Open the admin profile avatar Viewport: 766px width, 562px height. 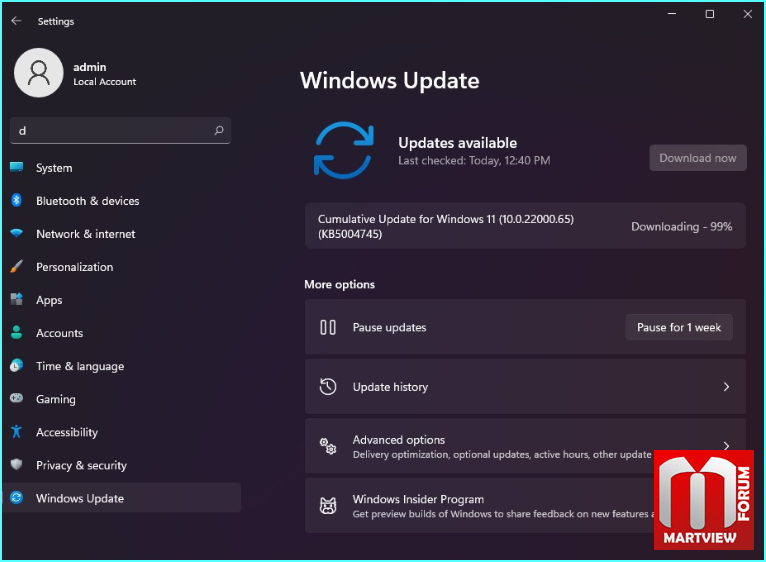(x=39, y=73)
